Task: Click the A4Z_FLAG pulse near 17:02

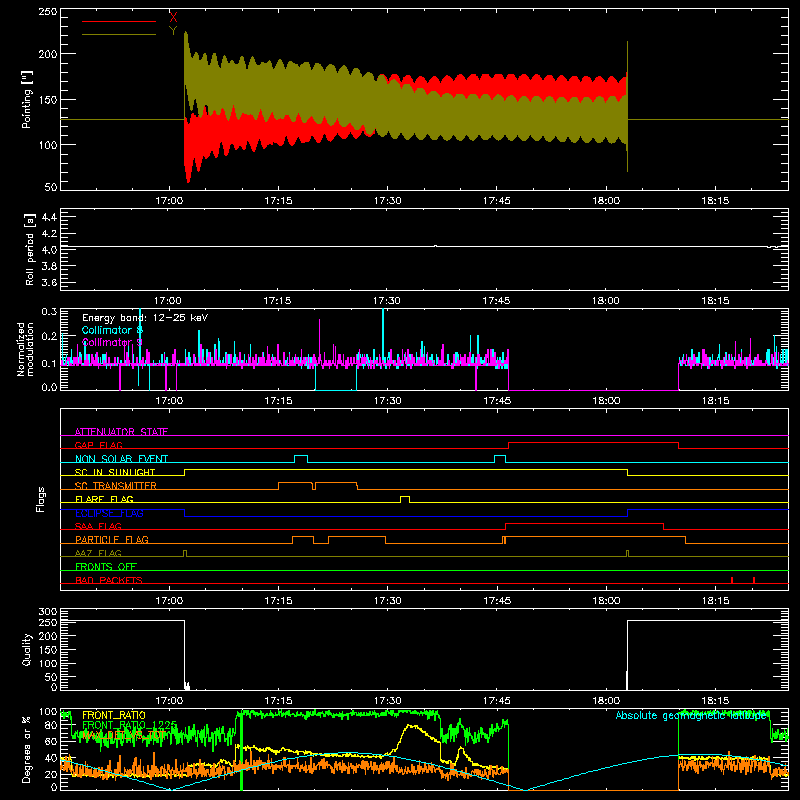Action: pos(185,553)
